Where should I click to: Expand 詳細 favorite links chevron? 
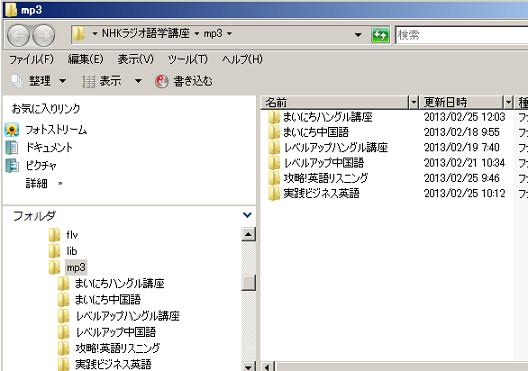(x=60, y=184)
